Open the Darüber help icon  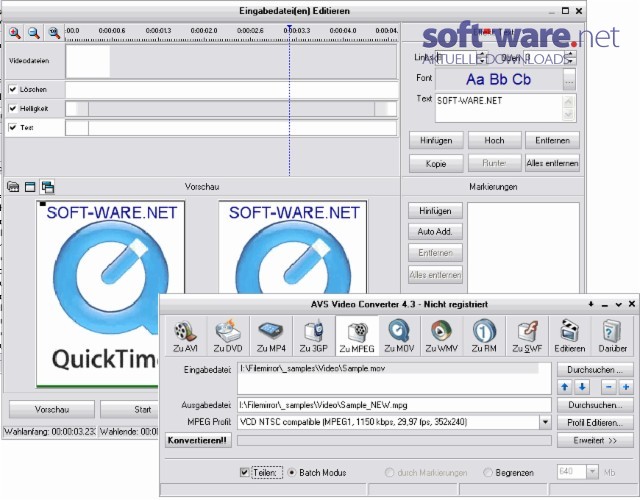tap(612, 336)
